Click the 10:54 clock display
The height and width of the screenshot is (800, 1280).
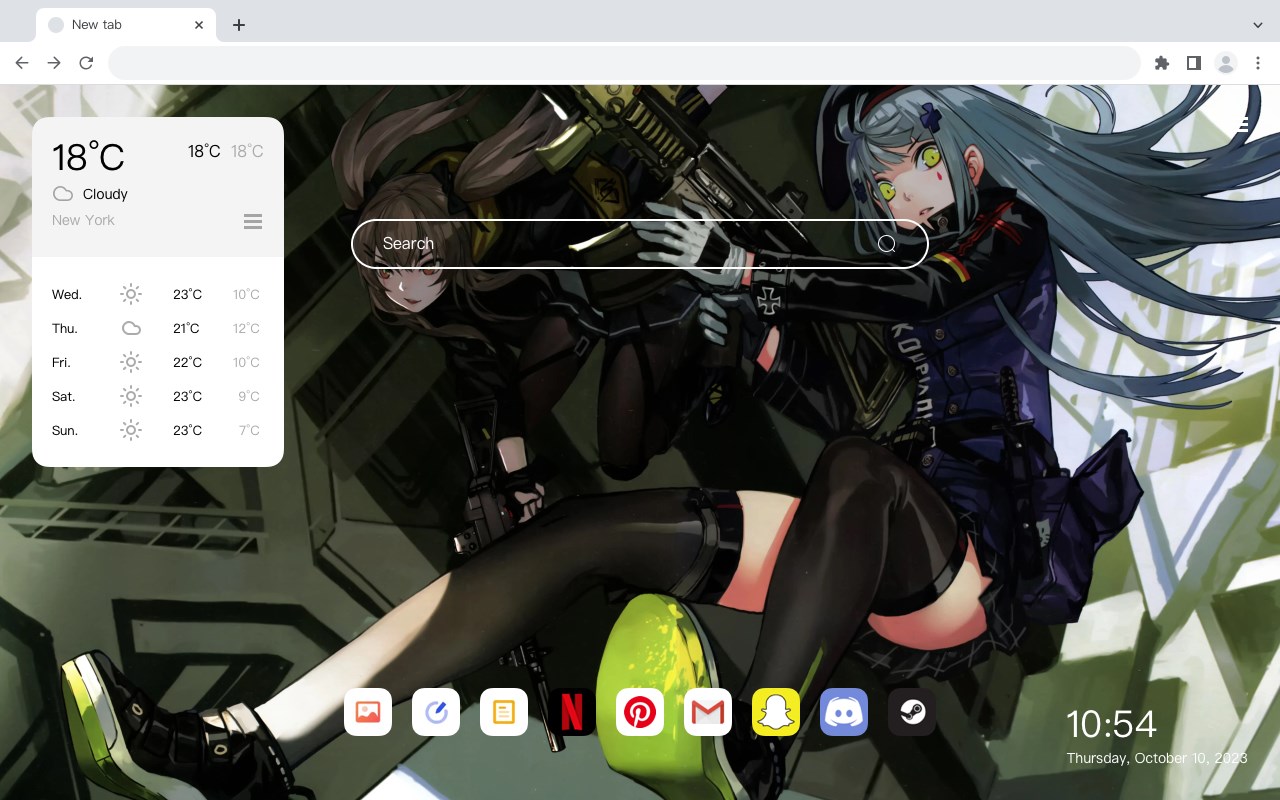(1111, 724)
